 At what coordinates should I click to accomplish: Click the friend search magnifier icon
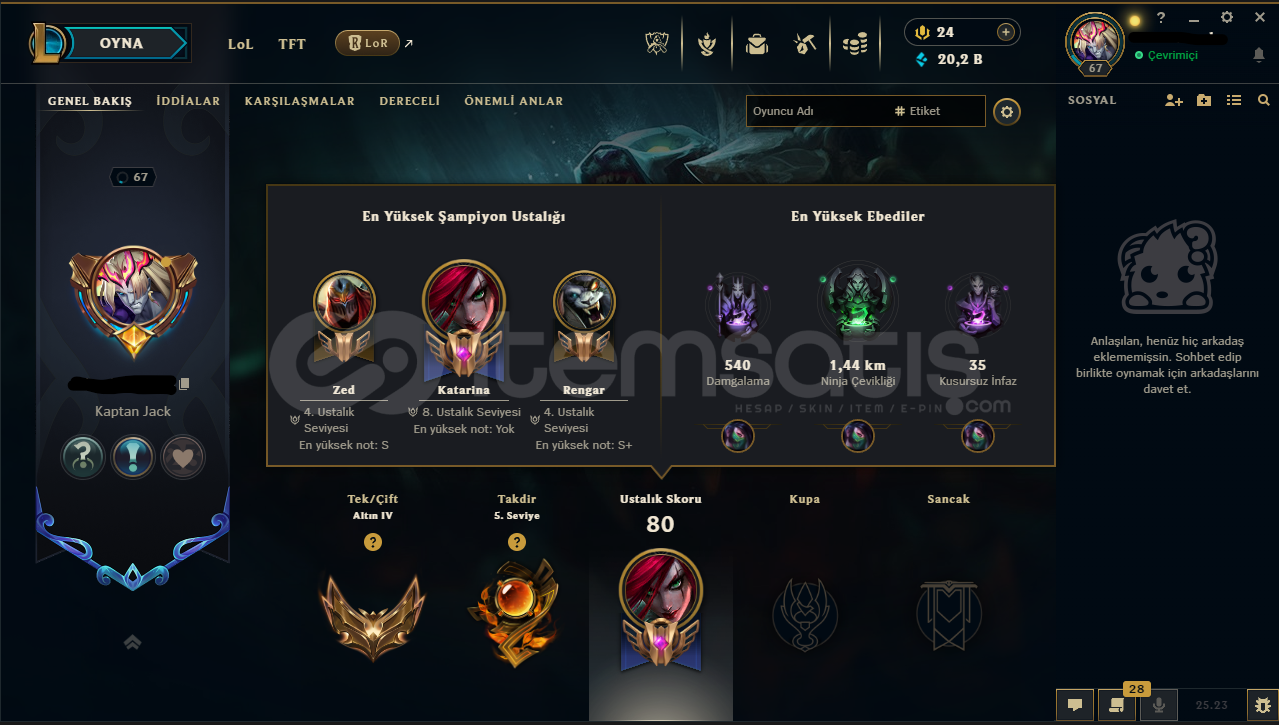1264,100
